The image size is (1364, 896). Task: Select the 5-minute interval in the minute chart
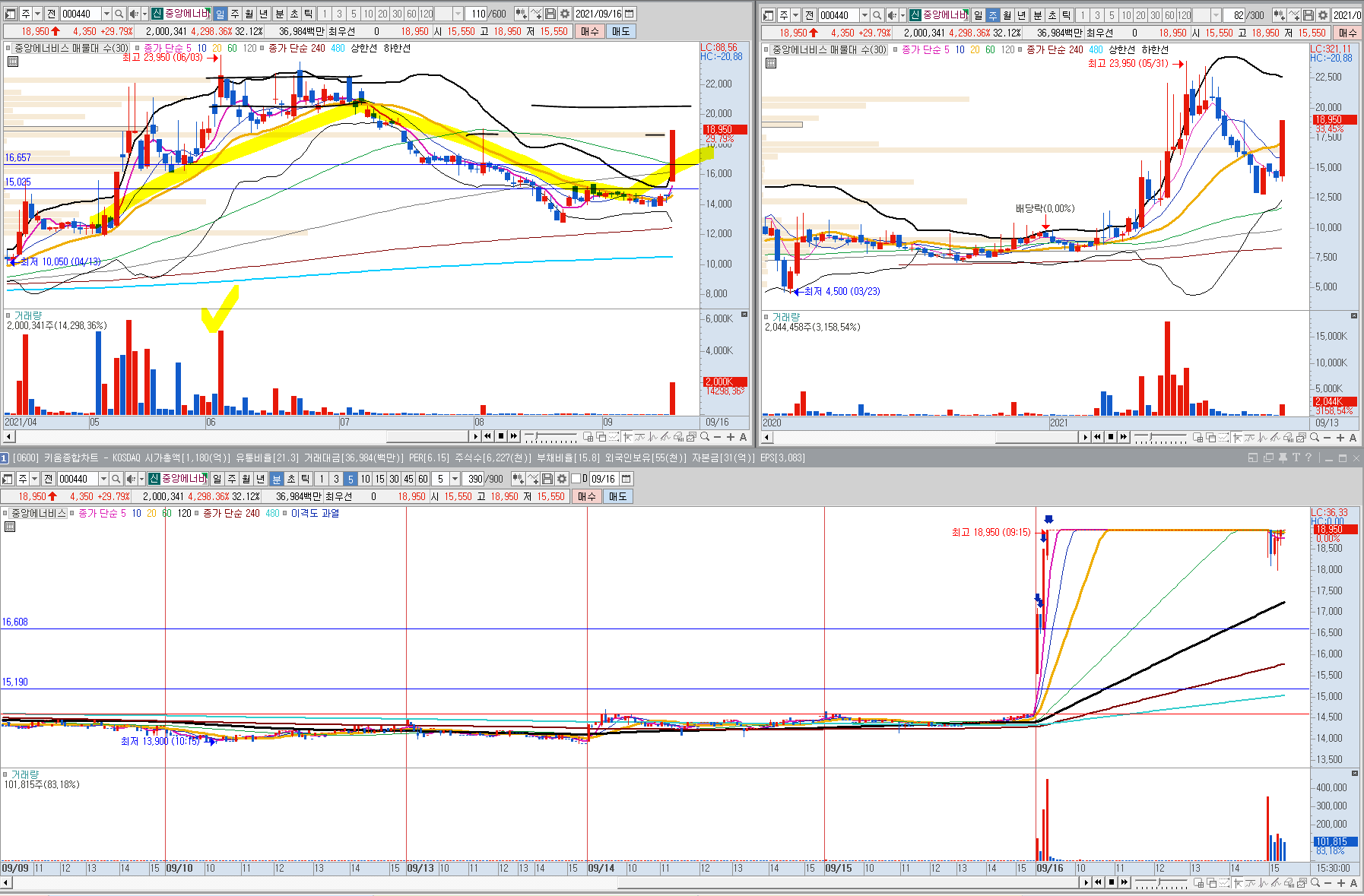[x=351, y=479]
